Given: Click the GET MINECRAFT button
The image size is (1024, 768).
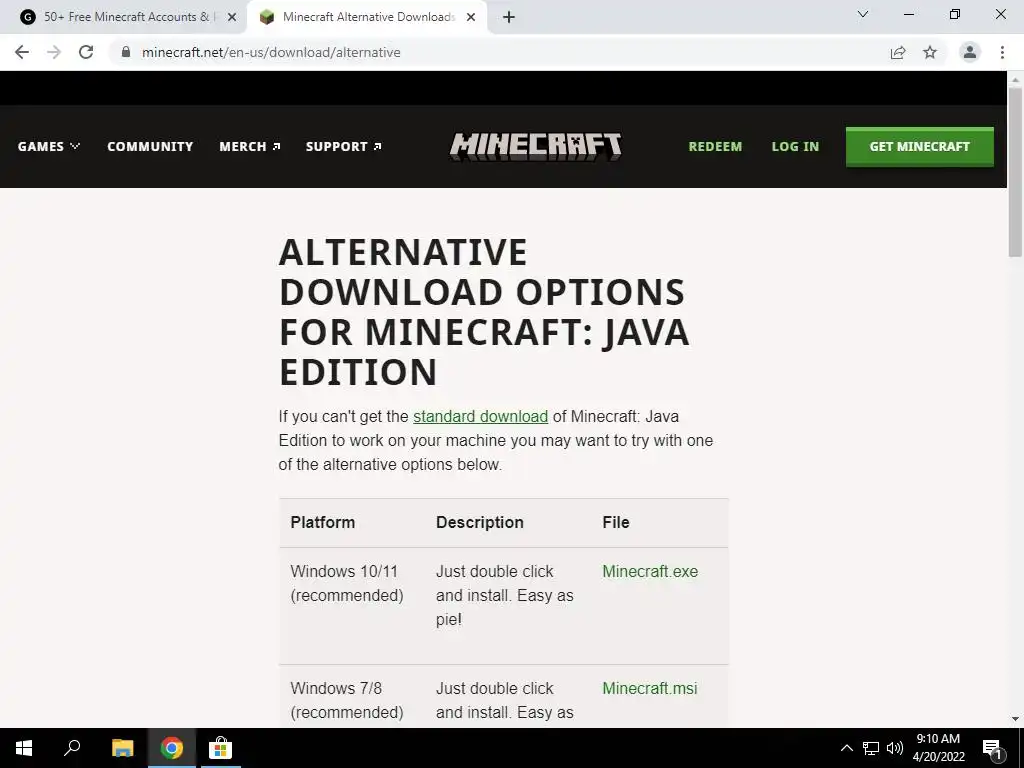Looking at the screenshot, I should 920,146.
